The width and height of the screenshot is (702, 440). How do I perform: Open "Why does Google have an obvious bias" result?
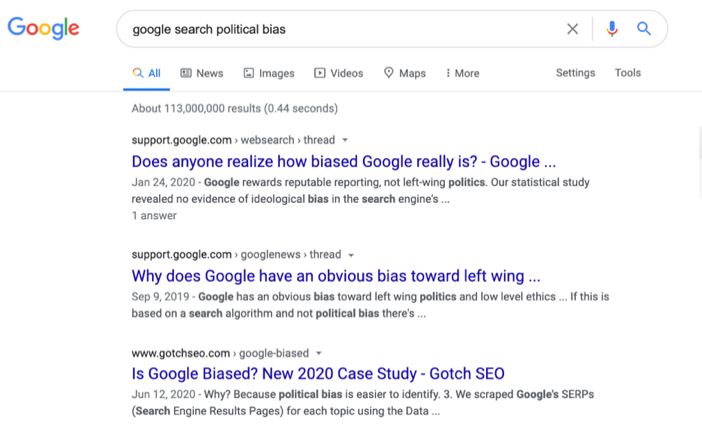point(336,276)
